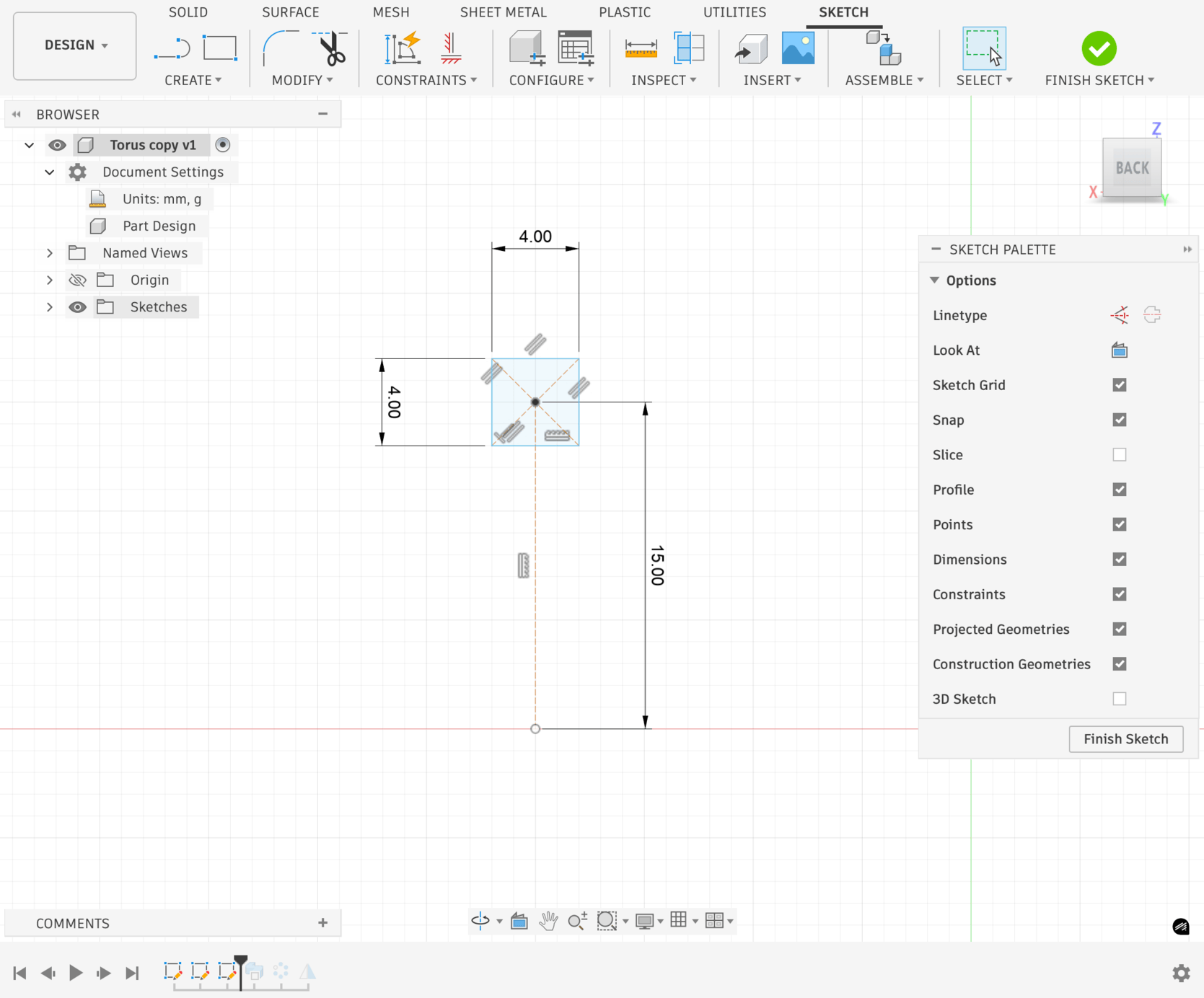Click the Configure model icon
This screenshot has width=1204, height=998.
[x=527, y=48]
